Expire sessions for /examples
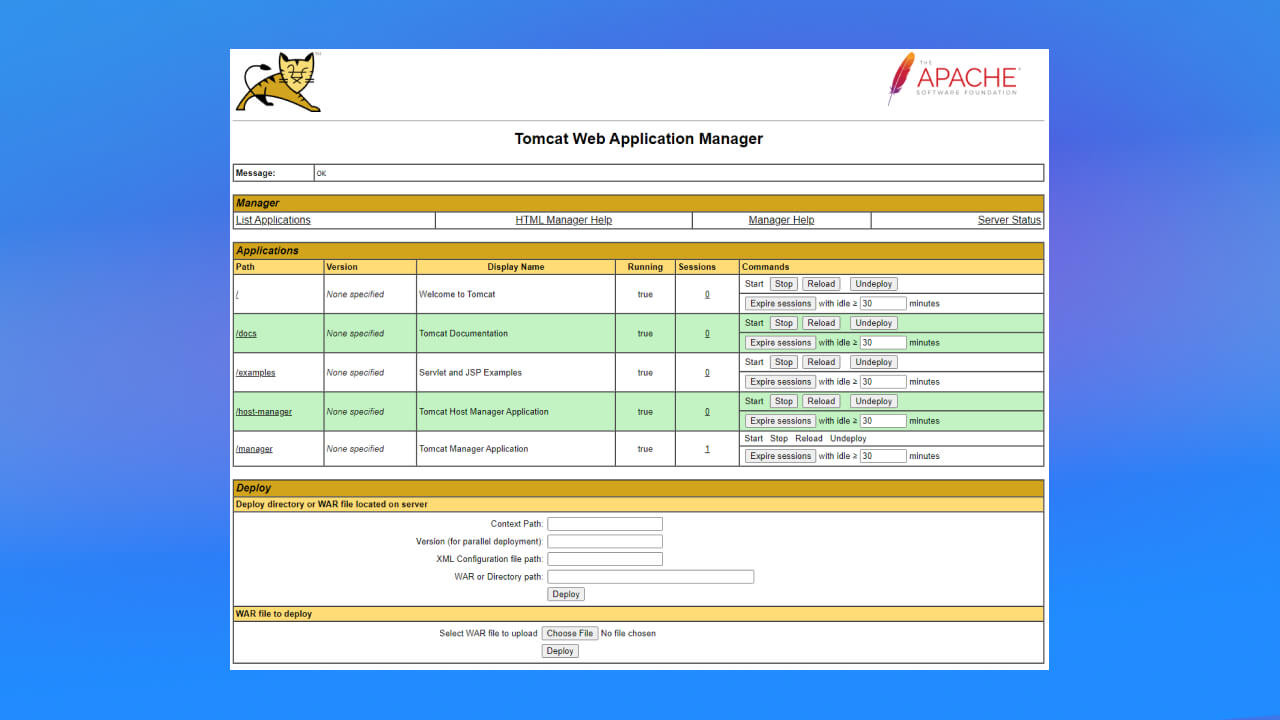The height and width of the screenshot is (720, 1280). coord(781,381)
